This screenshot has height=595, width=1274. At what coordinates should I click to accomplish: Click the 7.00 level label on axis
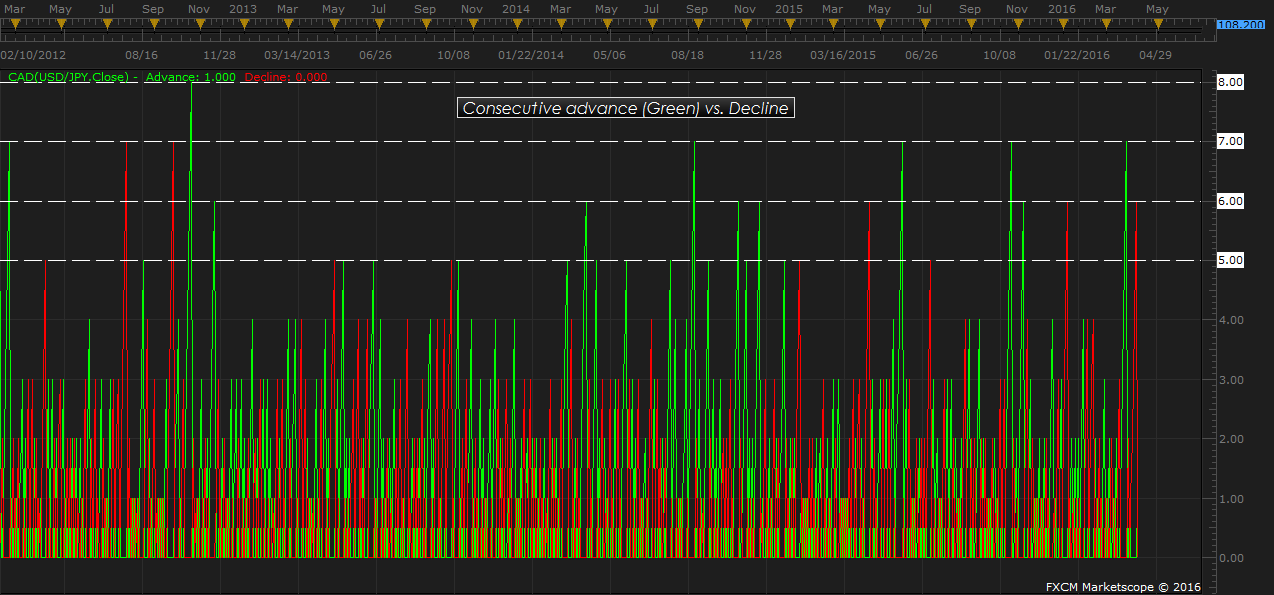tap(1228, 142)
